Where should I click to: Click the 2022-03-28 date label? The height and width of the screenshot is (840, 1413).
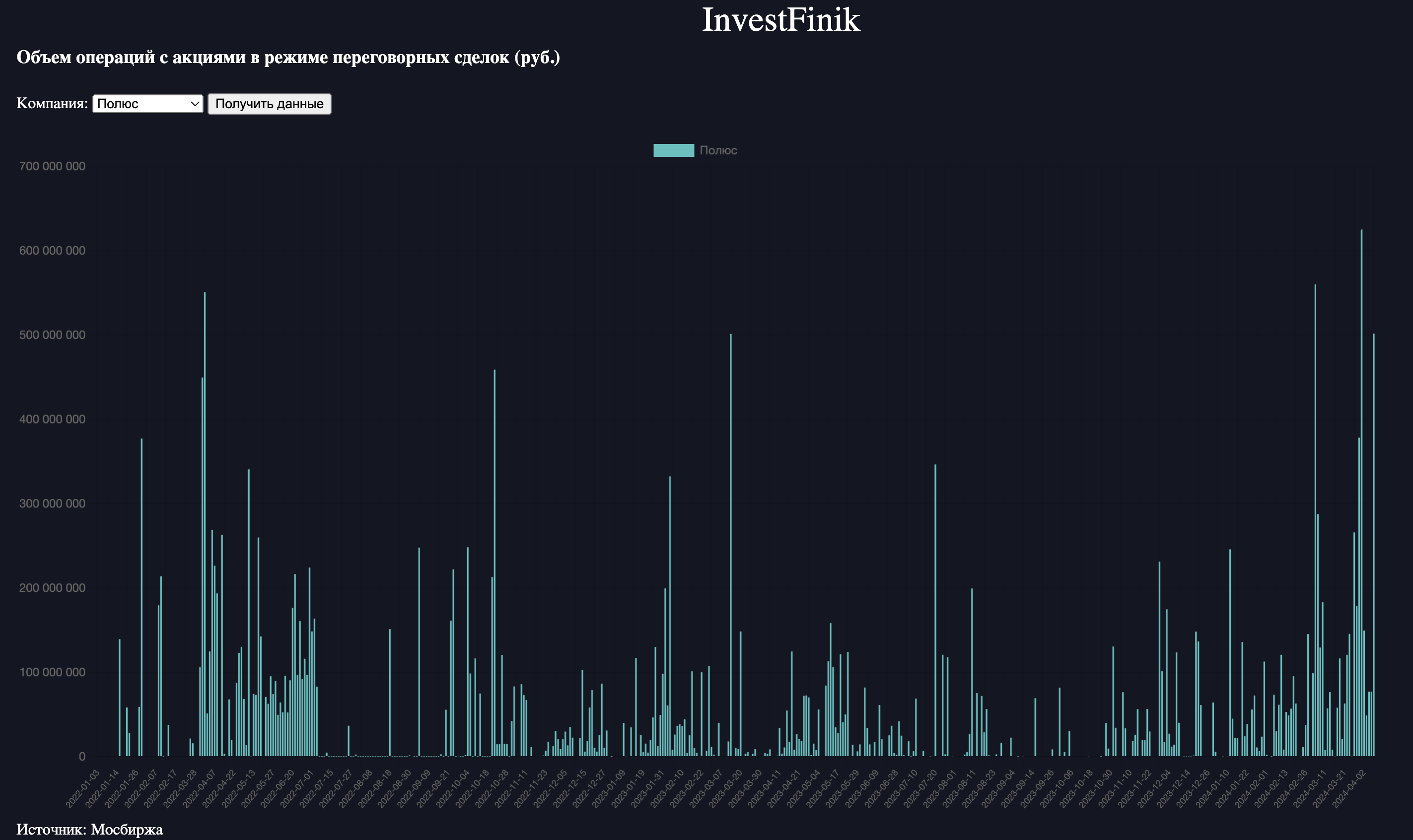pos(181,788)
